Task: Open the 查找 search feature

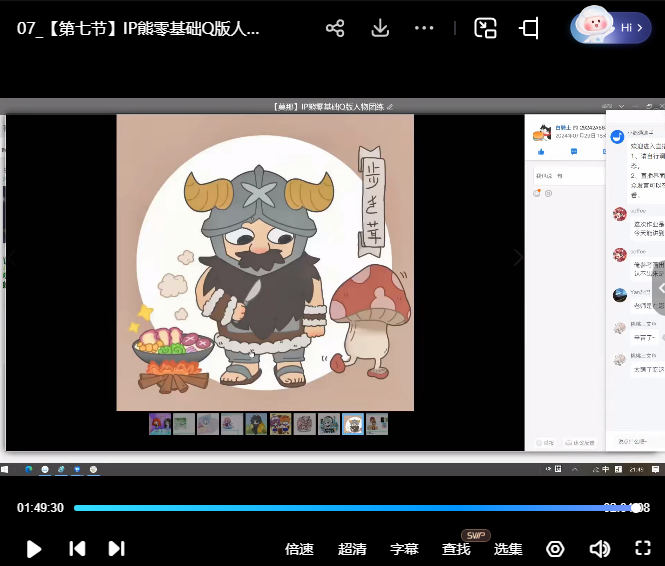Action: (456, 549)
